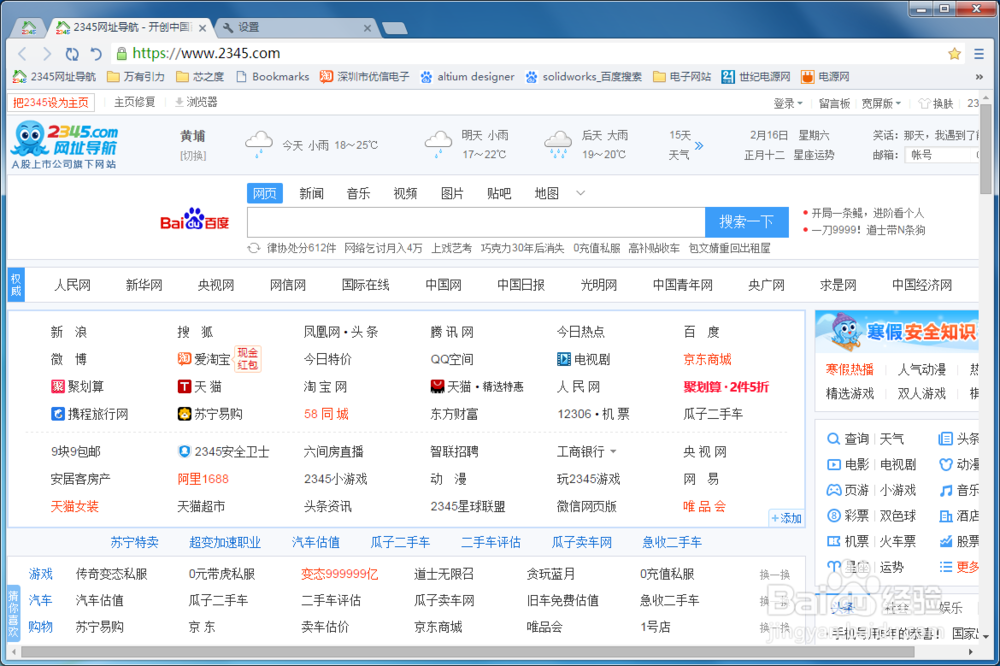The height and width of the screenshot is (666, 1000).
Task: Select the 新闻 search tab
Action: 311,193
